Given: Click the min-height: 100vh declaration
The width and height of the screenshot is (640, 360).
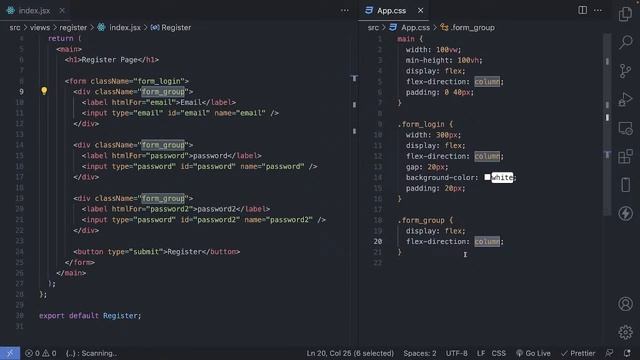Looking at the screenshot, I should pyautogui.click(x=444, y=60).
